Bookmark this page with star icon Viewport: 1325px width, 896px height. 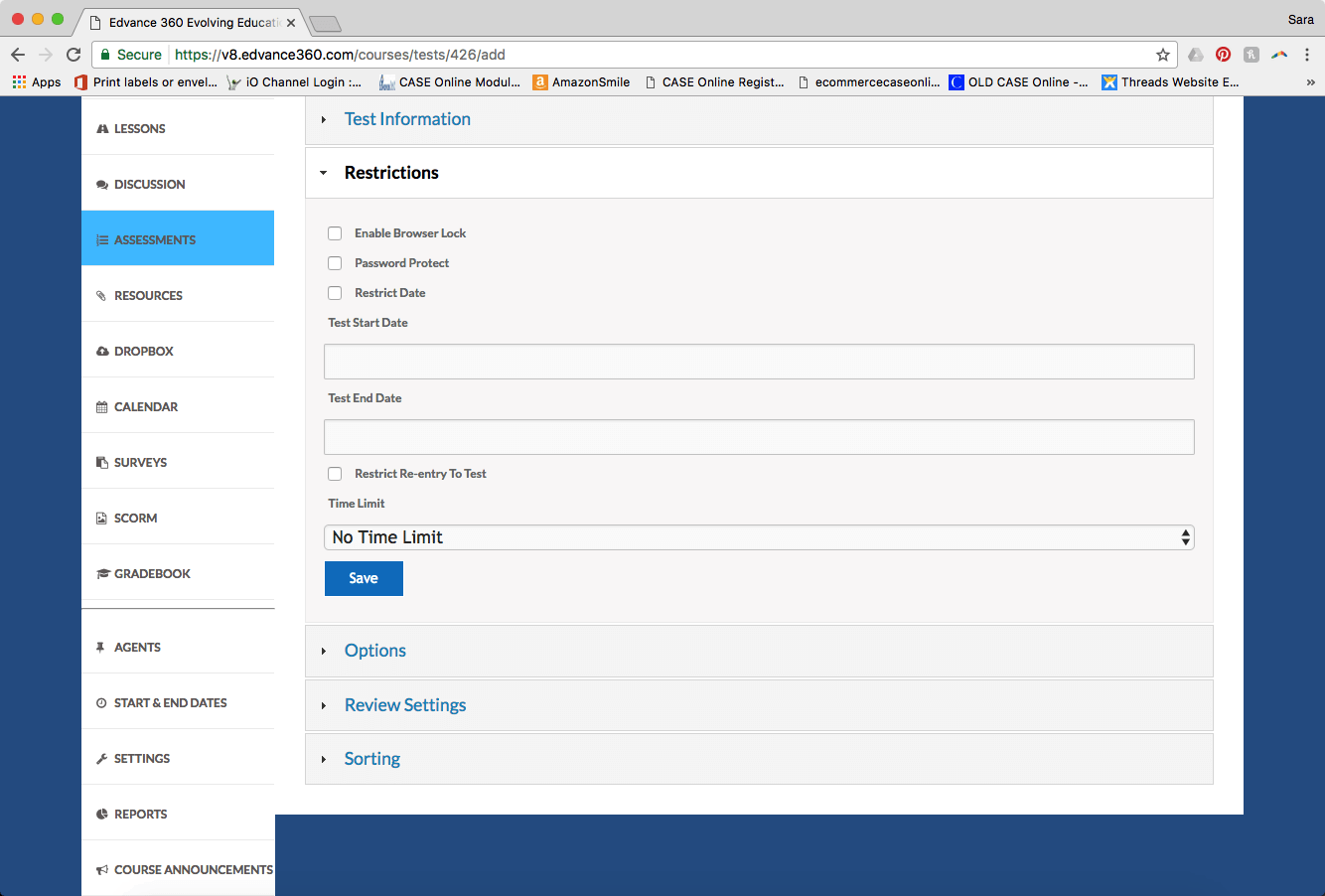point(1162,55)
